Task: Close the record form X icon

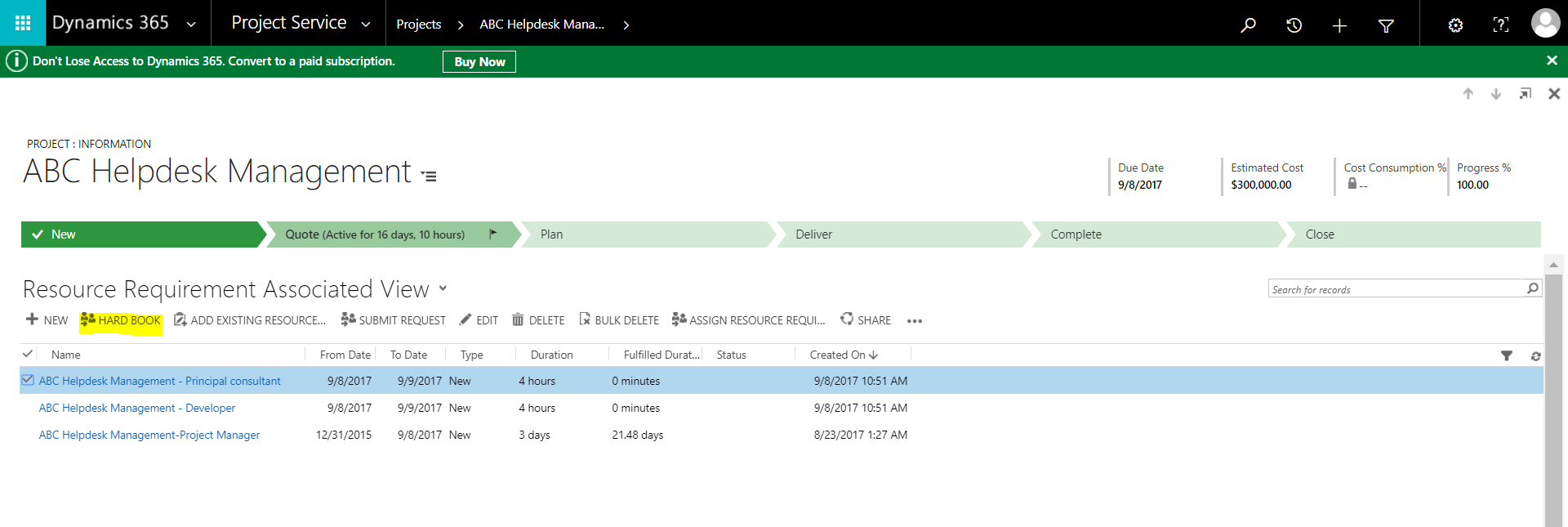Action: point(1554,94)
